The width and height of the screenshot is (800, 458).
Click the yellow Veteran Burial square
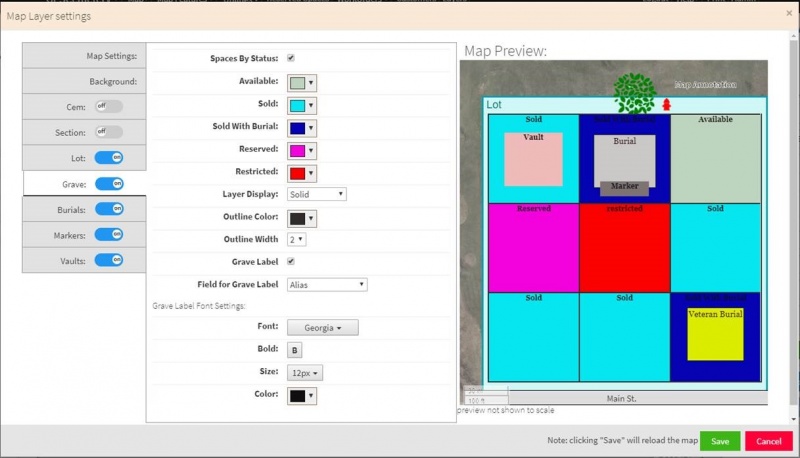coord(715,334)
